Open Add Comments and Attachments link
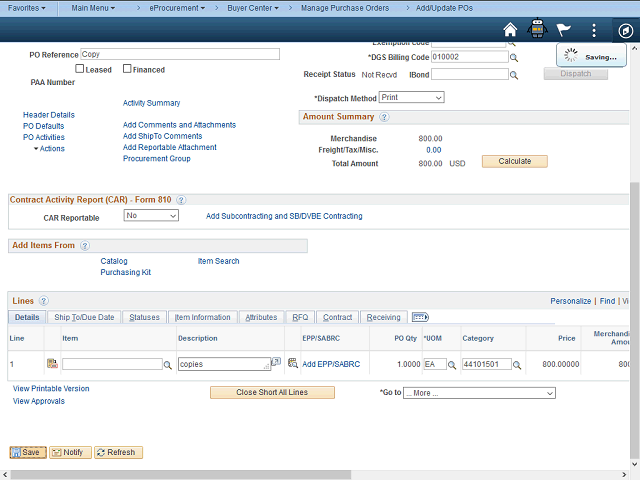Image resolution: width=640 pixels, height=480 pixels. [179, 125]
